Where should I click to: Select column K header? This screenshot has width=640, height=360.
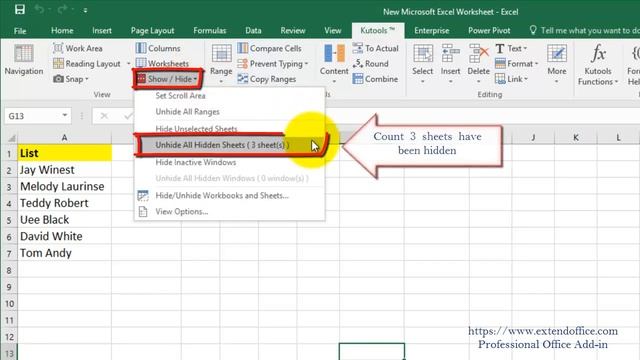576,138
